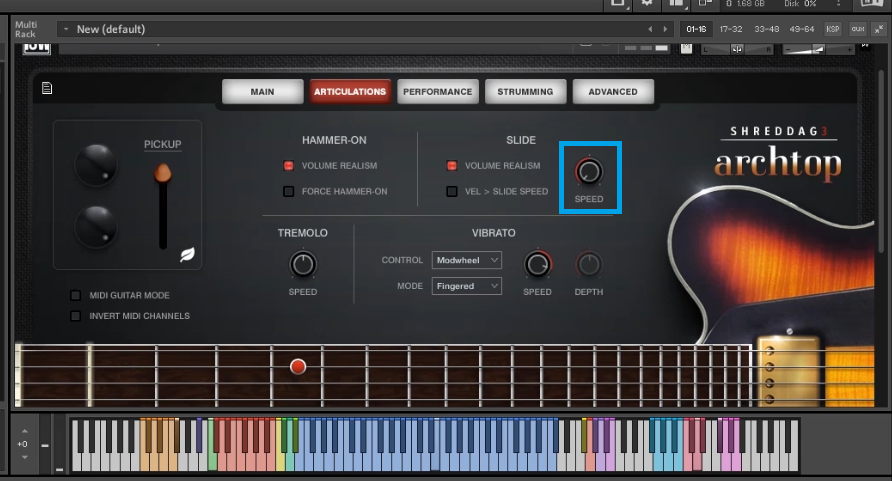Viewport: 892px width, 481px height.
Task: Click the workspace layout icon in top bar
Action: [676, 3]
